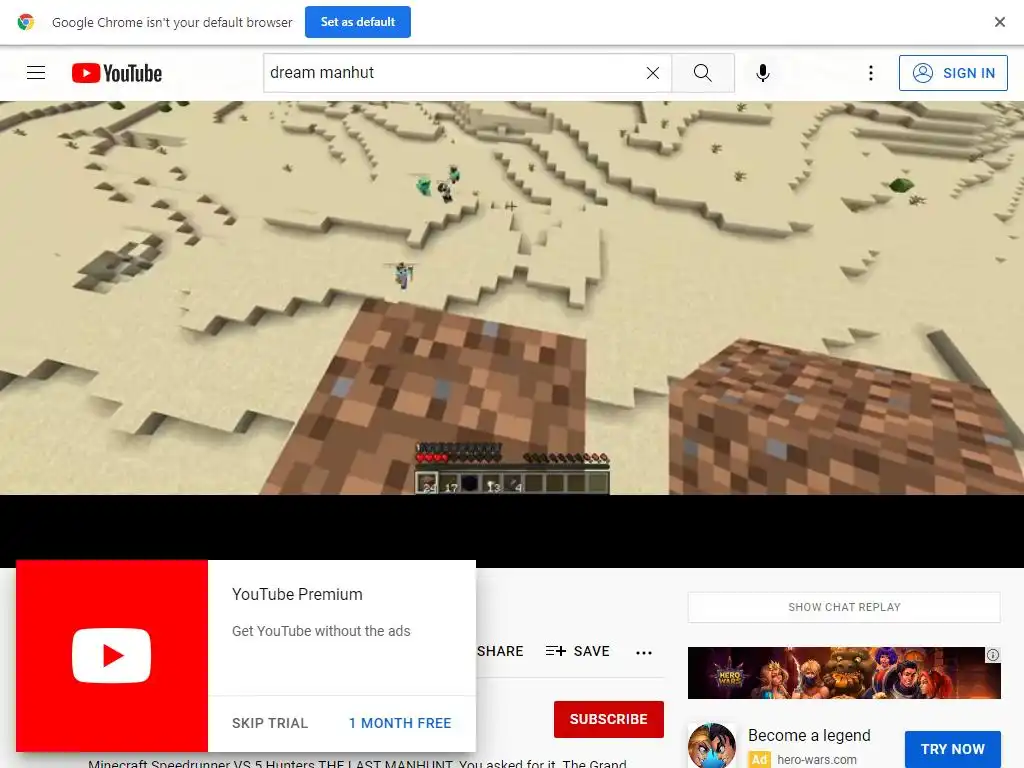Click the SIGN IN button
1024x768 pixels.
pos(953,73)
